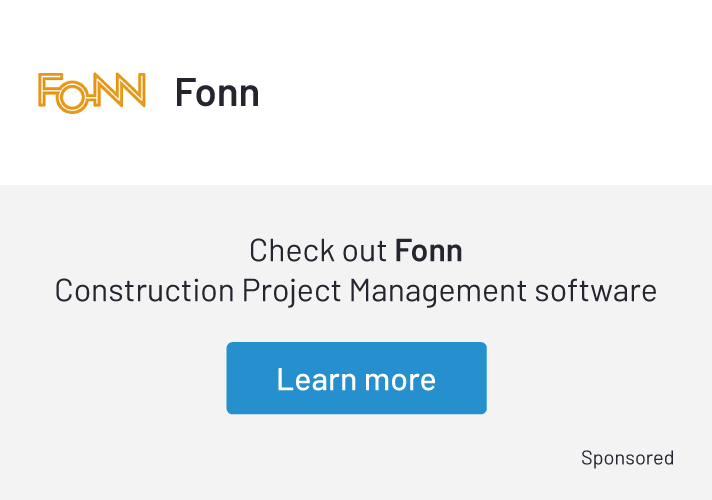Click the "Check out" text
Screen dimensions: 712x500
tap(318, 250)
